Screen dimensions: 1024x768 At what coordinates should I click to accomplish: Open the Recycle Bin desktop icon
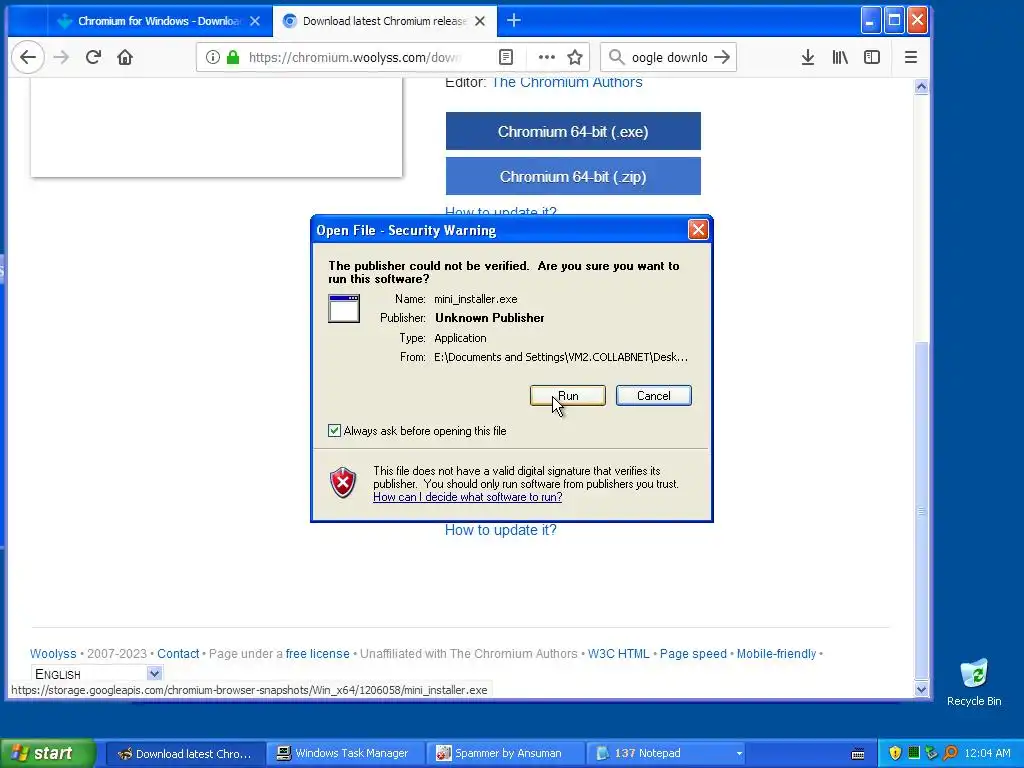tap(974, 682)
